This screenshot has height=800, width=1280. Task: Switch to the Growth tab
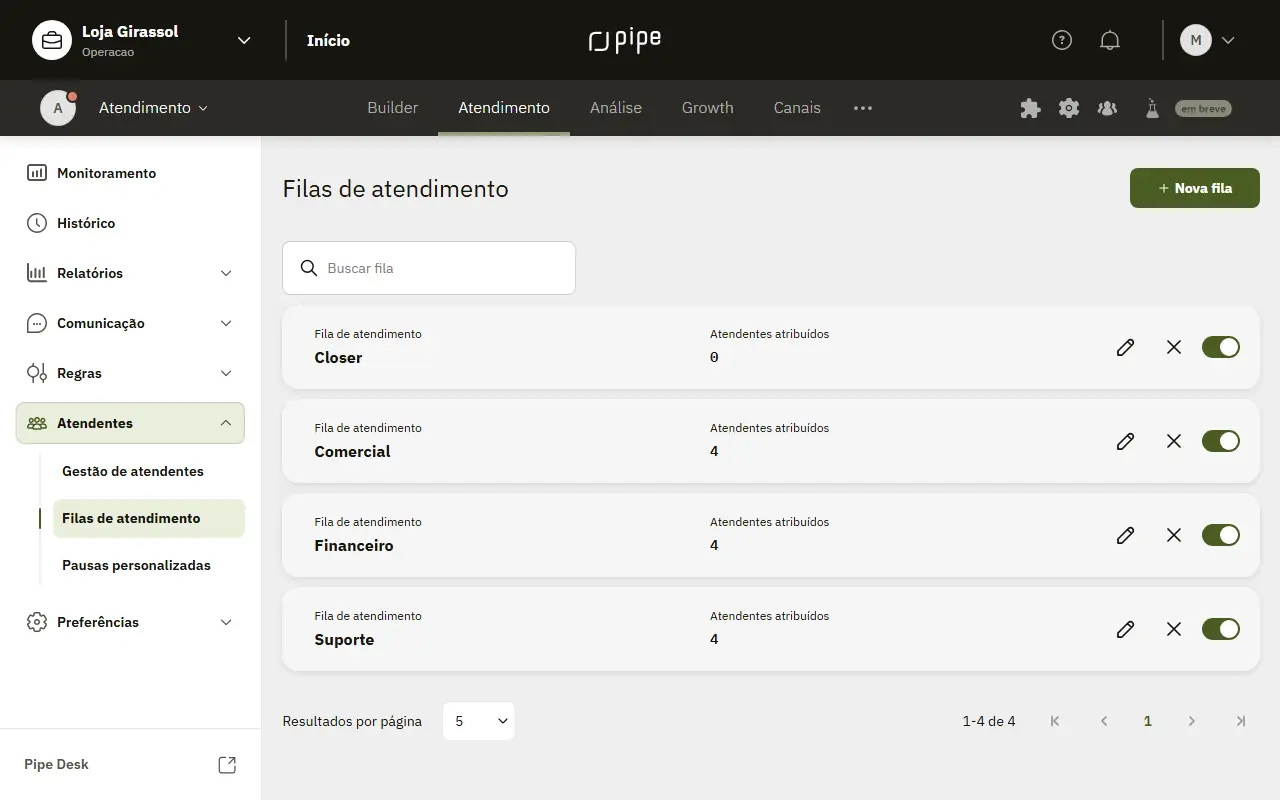708,108
